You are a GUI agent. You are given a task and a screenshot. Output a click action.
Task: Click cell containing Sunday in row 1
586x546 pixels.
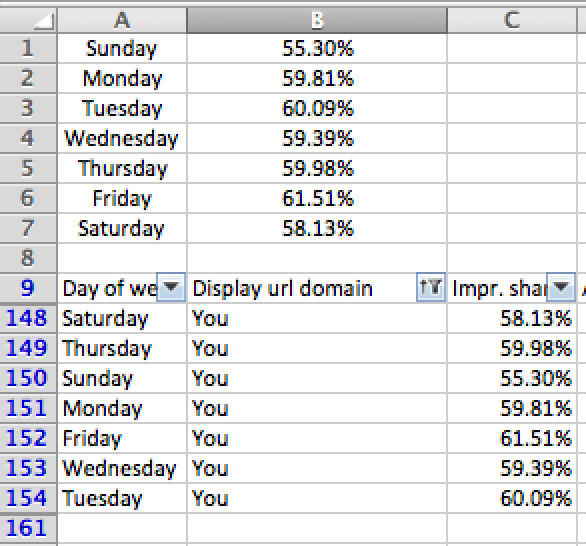tap(122, 48)
